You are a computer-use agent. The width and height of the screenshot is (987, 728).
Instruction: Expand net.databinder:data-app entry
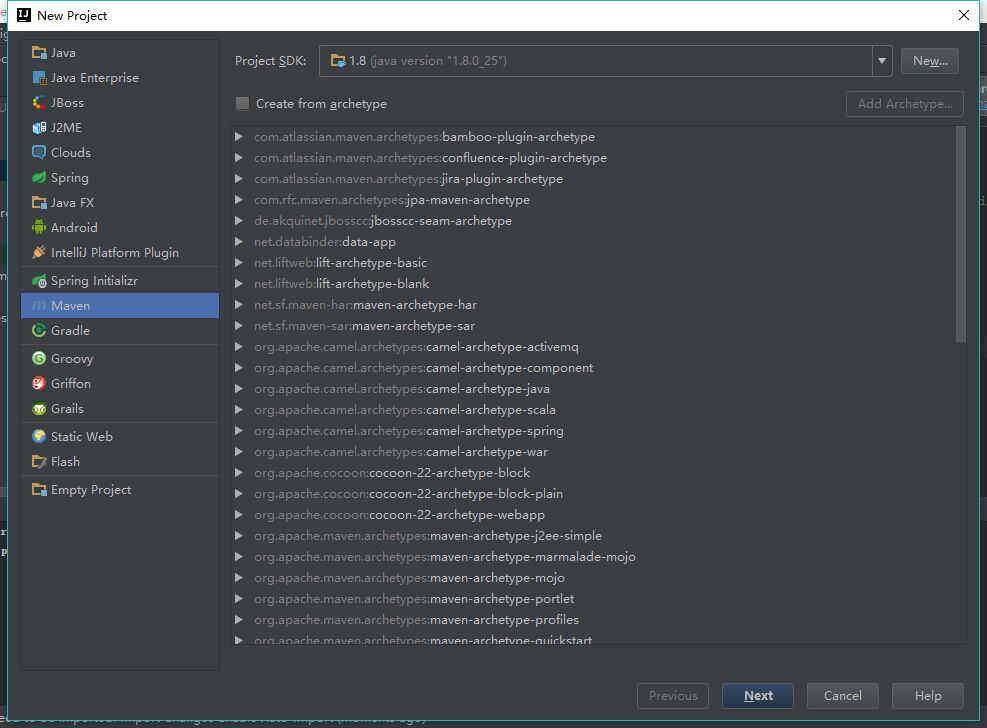pos(239,242)
